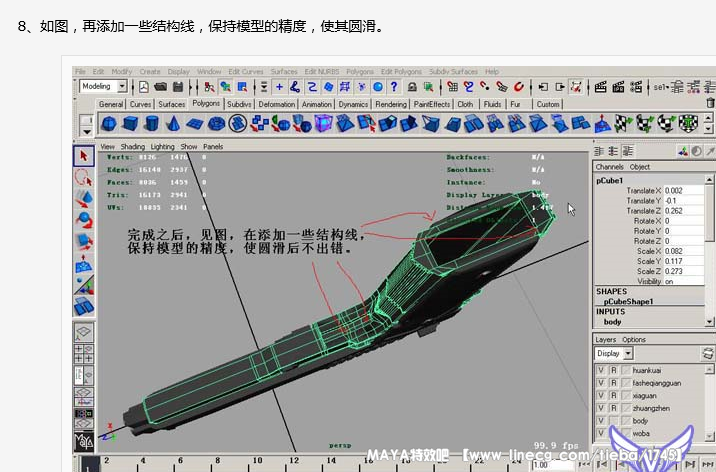Switch to the Rendering shelf tab

click(391, 104)
